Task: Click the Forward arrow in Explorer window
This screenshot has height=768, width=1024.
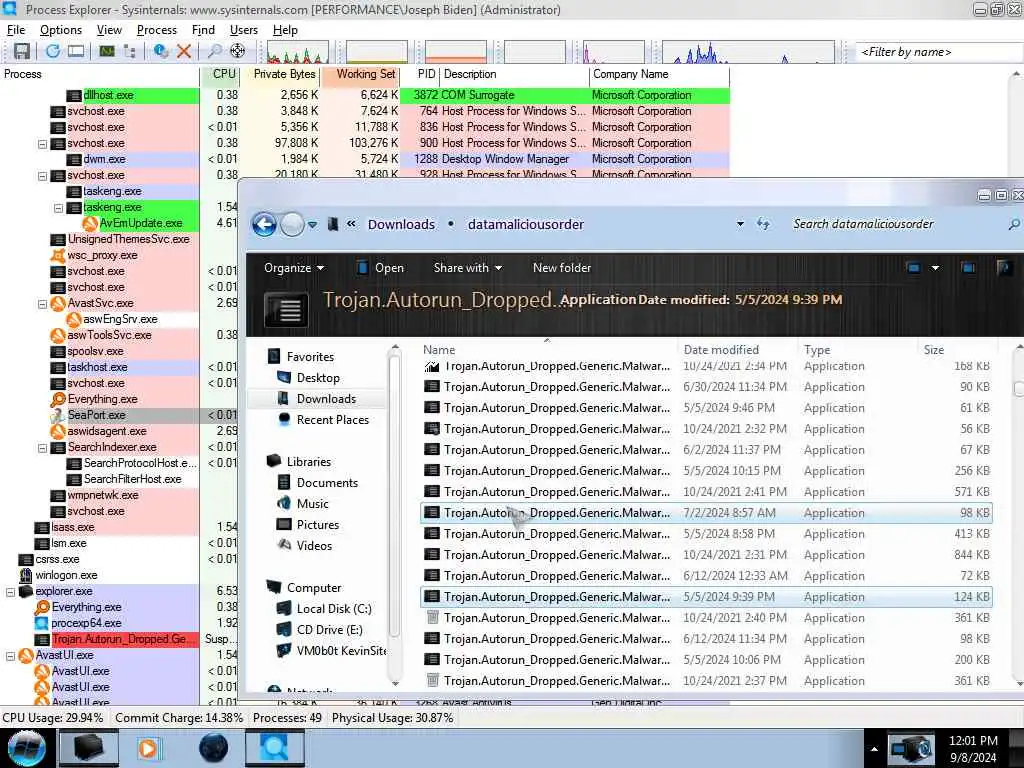Action: pos(292,225)
